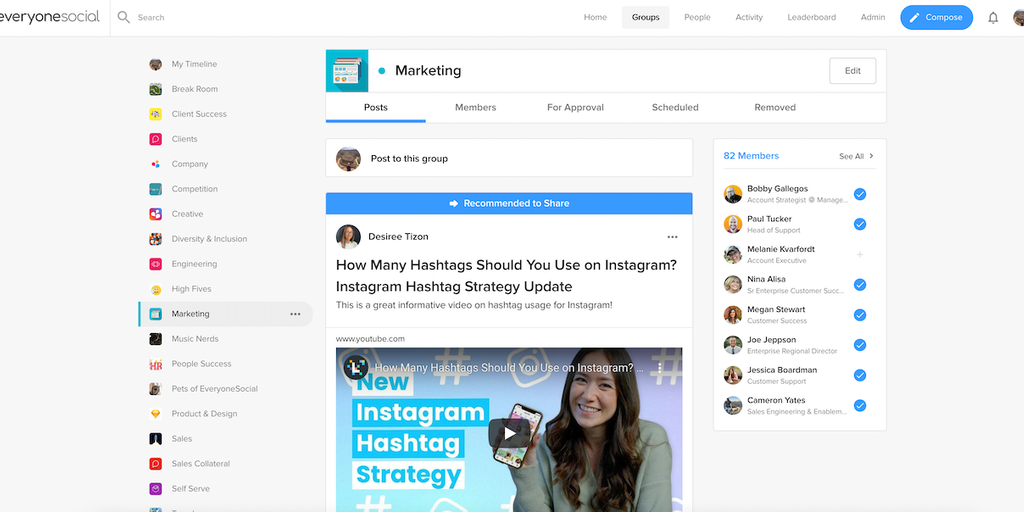1024x512 pixels.
Task: Switch to the Posts tab
Action: coord(376,107)
